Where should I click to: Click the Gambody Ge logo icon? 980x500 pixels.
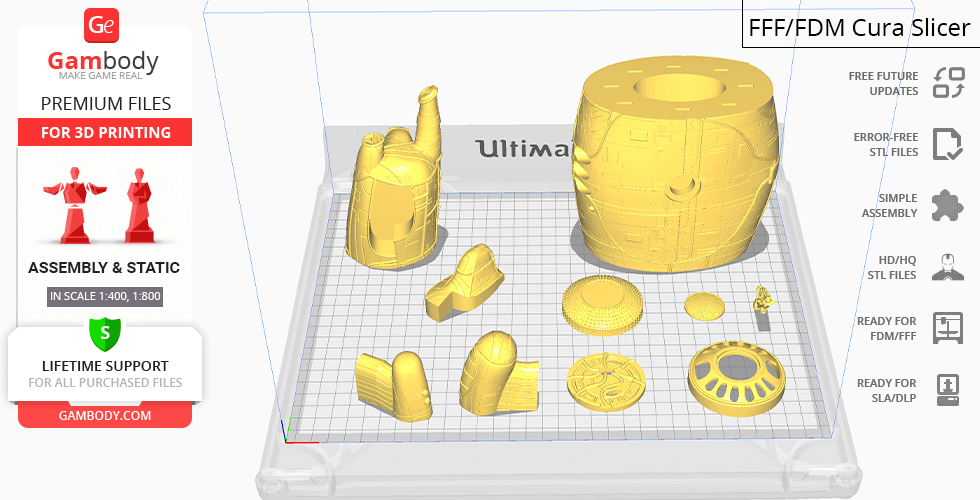[x=103, y=26]
